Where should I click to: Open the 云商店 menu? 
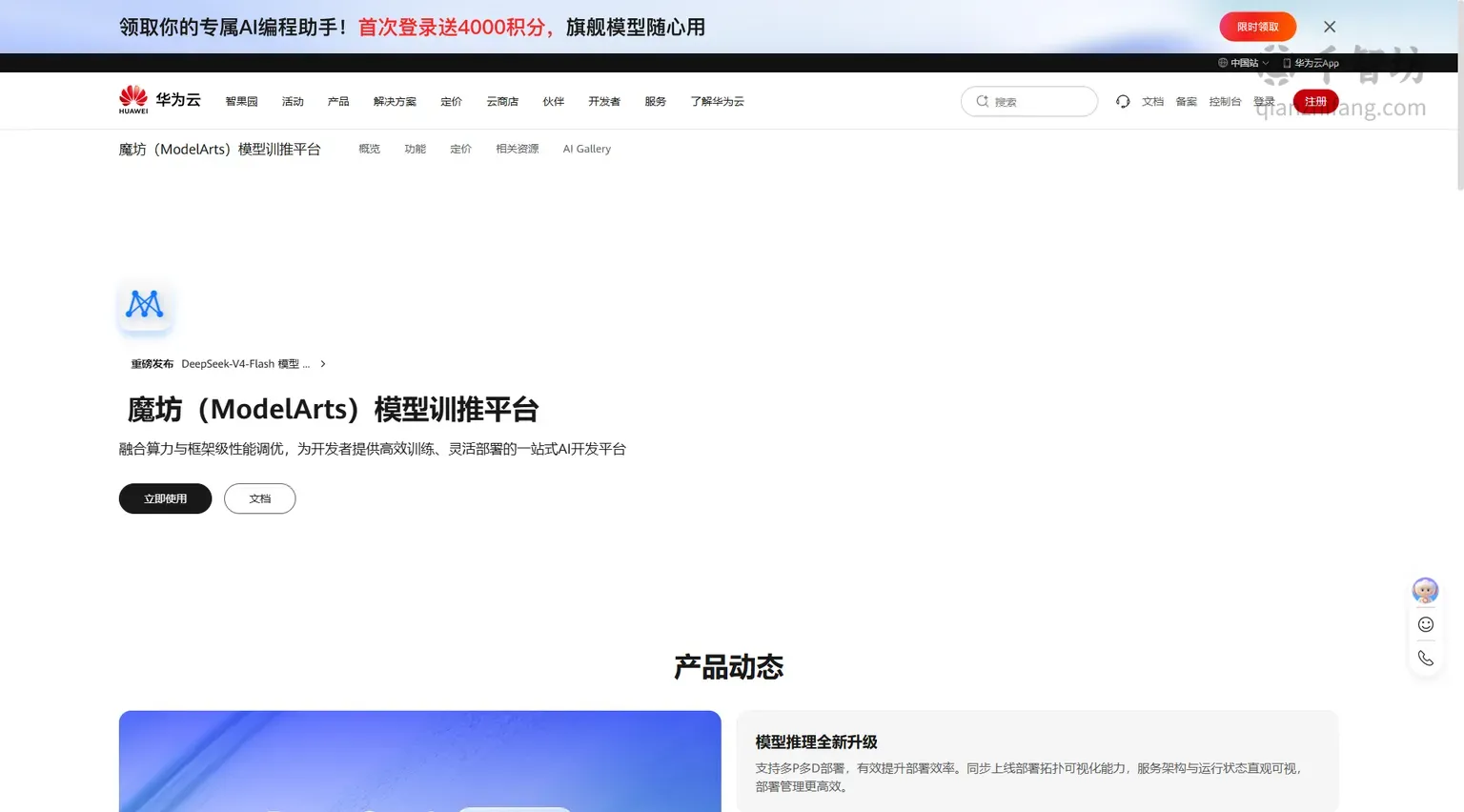pyautogui.click(x=502, y=101)
